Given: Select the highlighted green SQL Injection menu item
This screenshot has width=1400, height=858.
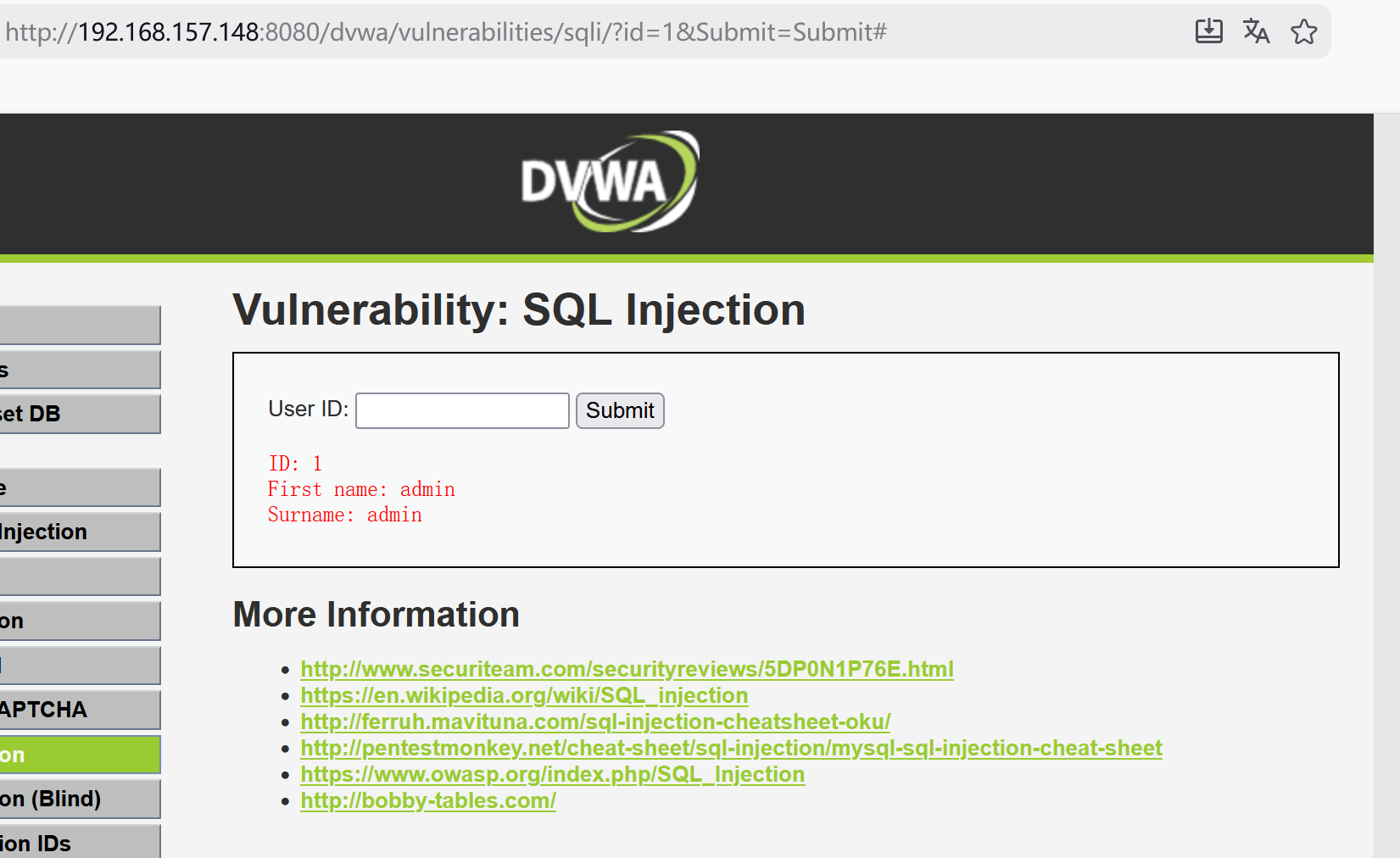Looking at the screenshot, I should coord(80,755).
